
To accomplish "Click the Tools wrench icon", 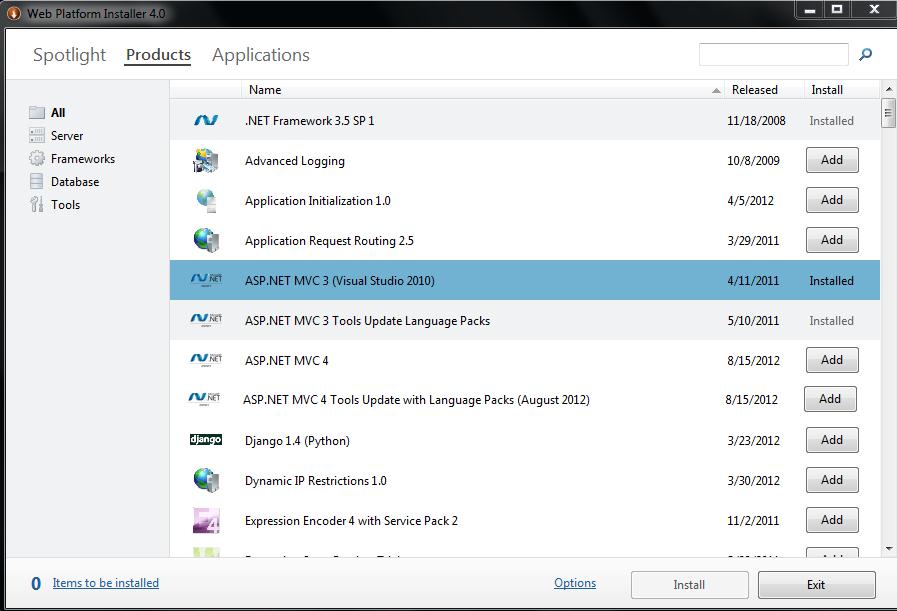I will tap(37, 204).
